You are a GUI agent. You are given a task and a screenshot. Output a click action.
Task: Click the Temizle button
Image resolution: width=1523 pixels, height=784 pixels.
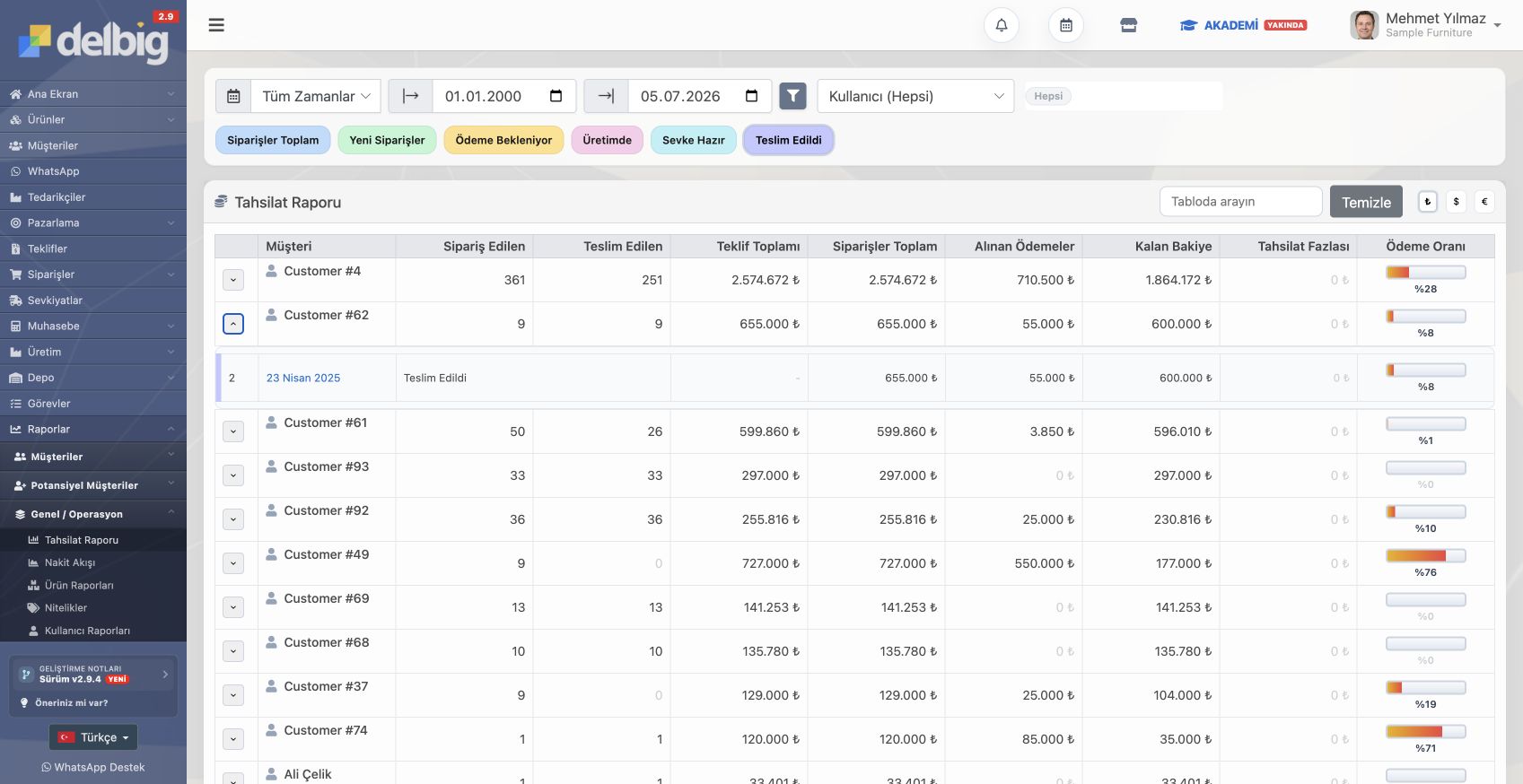1366,202
